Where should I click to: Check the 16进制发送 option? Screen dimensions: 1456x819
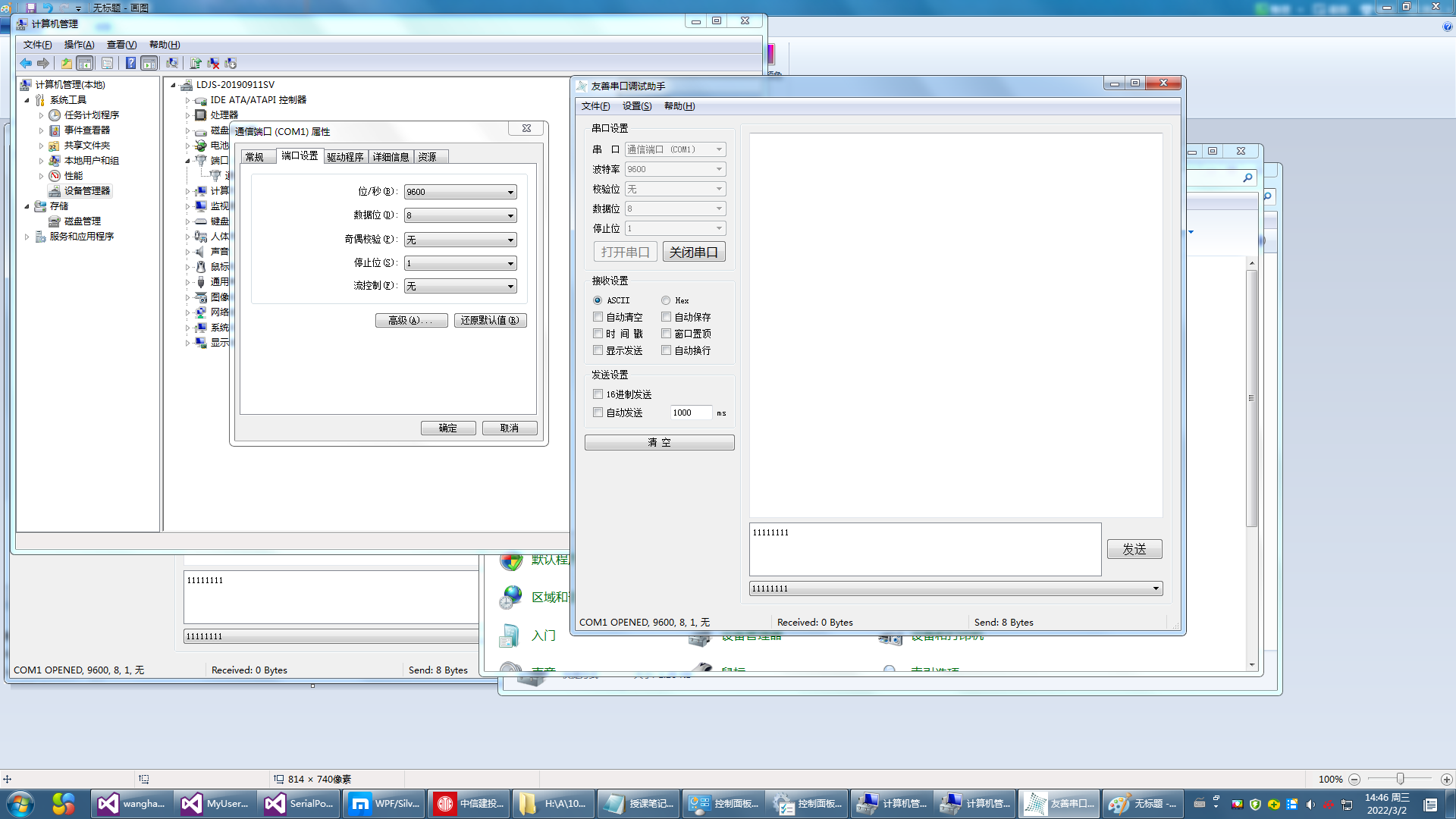pyautogui.click(x=598, y=394)
